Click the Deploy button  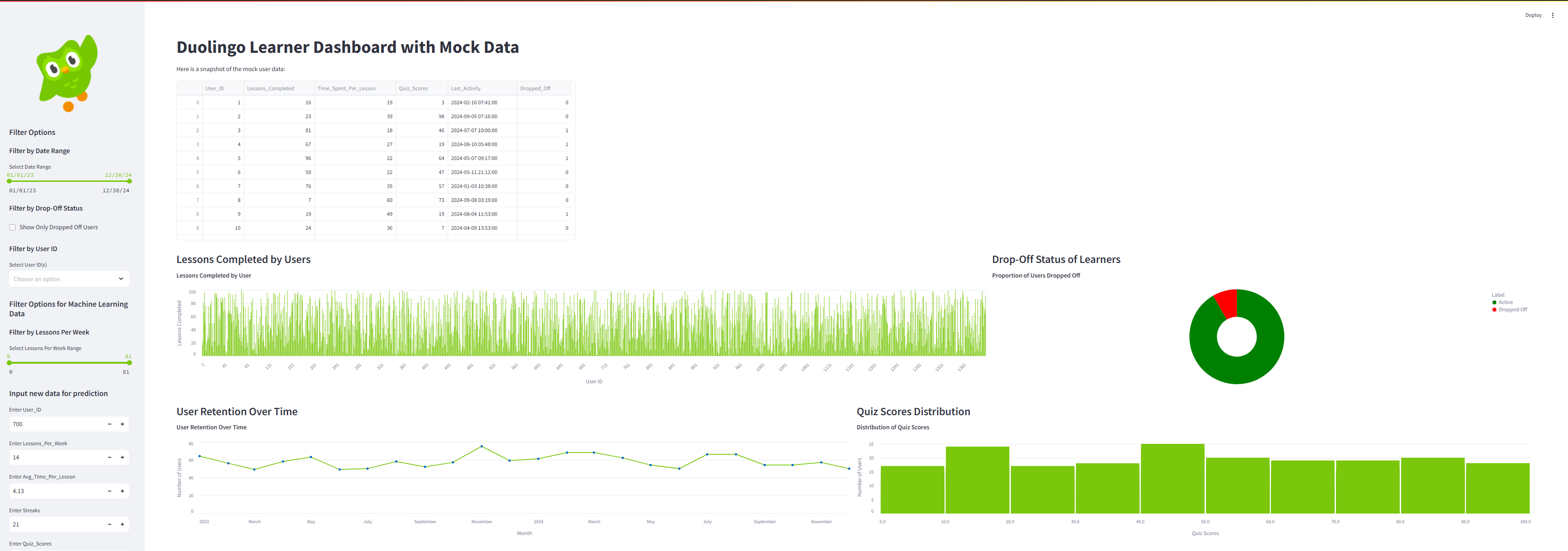(1533, 15)
